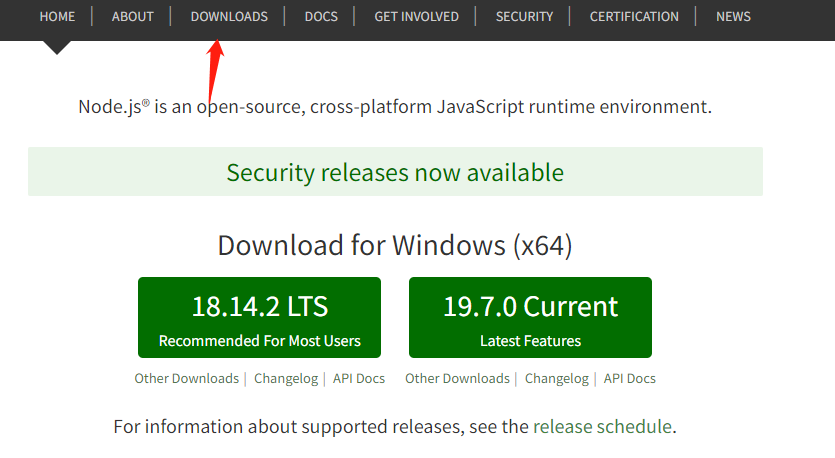This screenshot has width=835, height=458.
Task: View the Changelog for 18.14.2 LTS
Action: 286,378
